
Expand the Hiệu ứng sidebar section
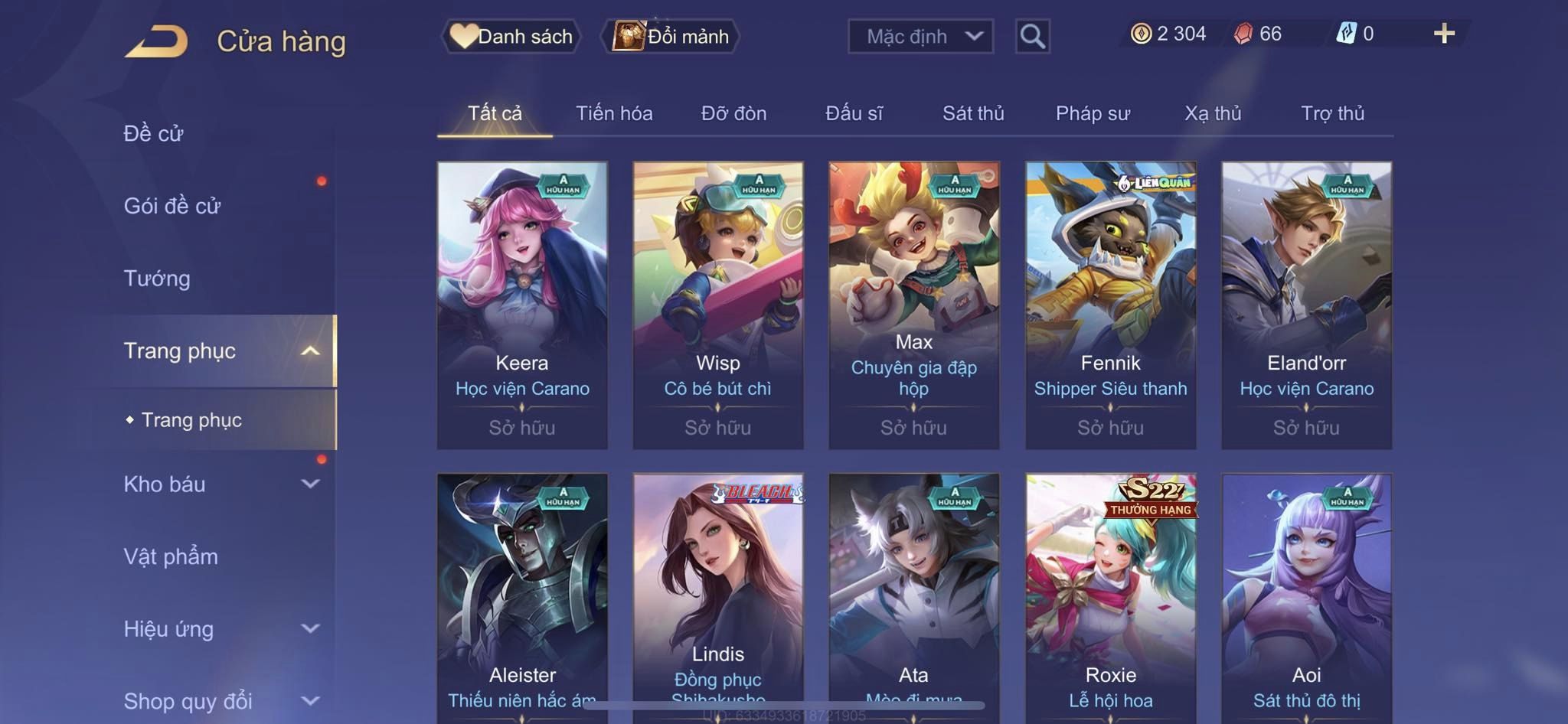coord(221,628)
